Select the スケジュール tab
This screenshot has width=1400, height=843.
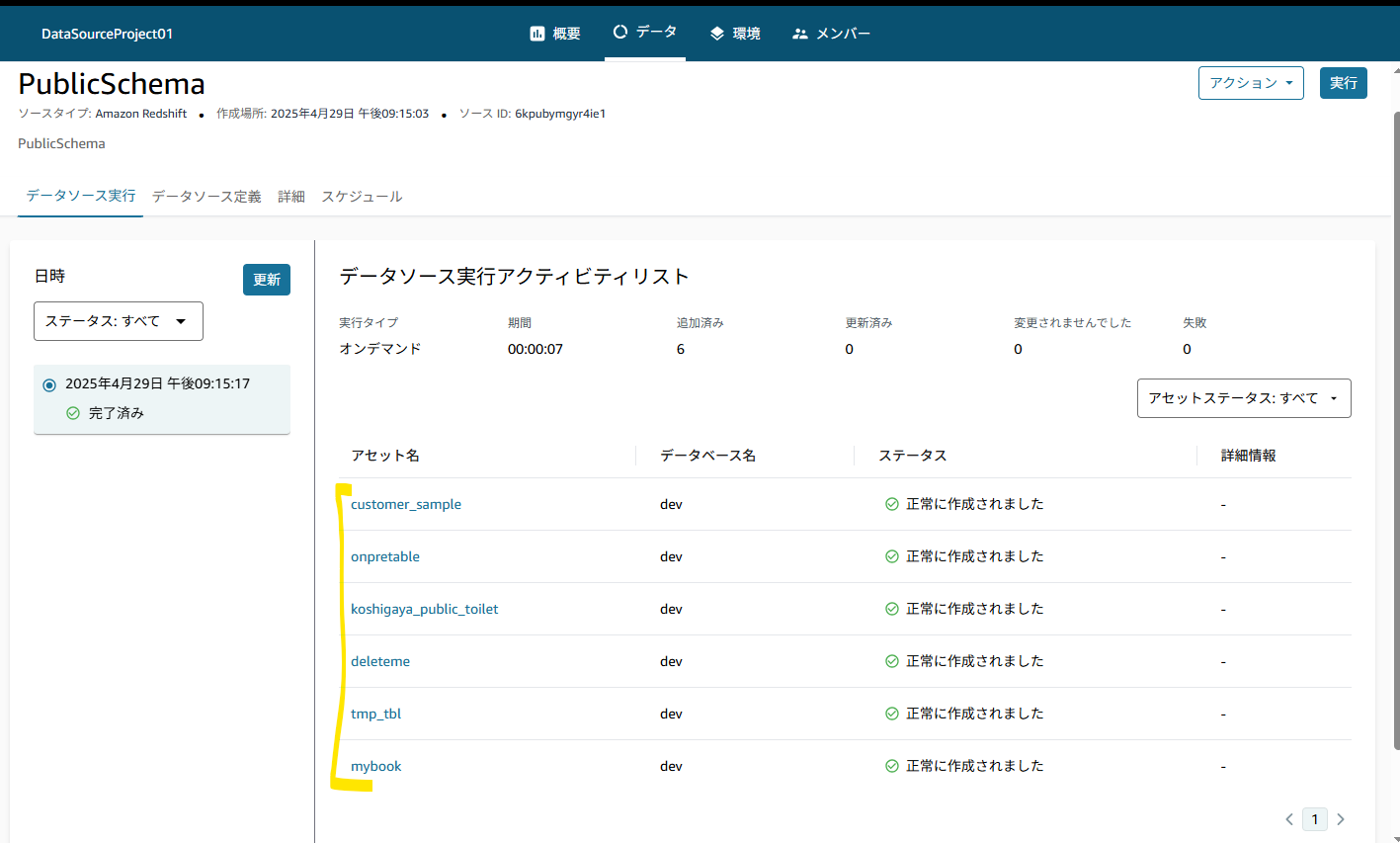point(362,197)
